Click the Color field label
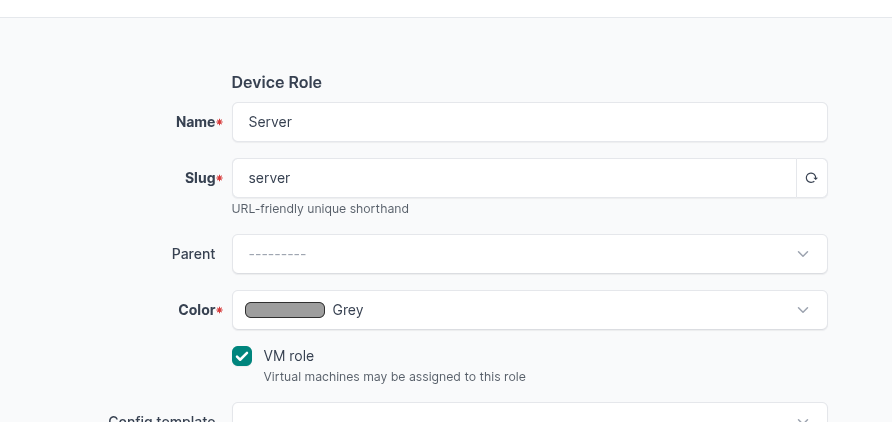This screenshot has height=422, width=892. 196,310
